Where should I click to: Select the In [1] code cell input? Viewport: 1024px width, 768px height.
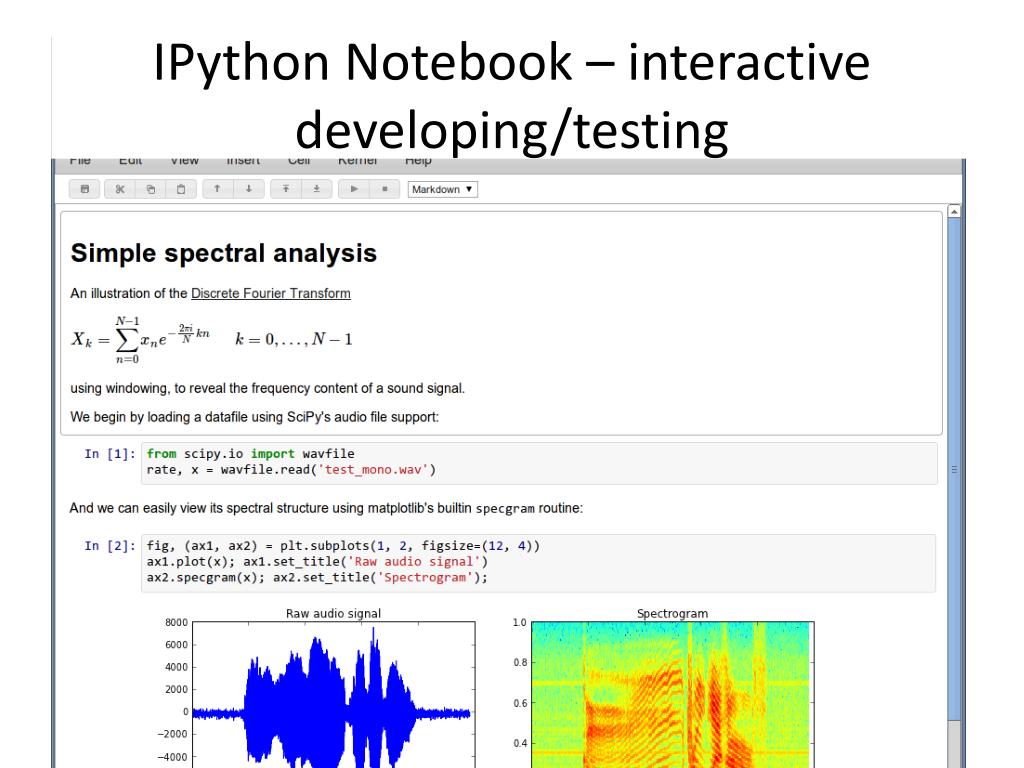pyautogui.click(x=539, y=463)
